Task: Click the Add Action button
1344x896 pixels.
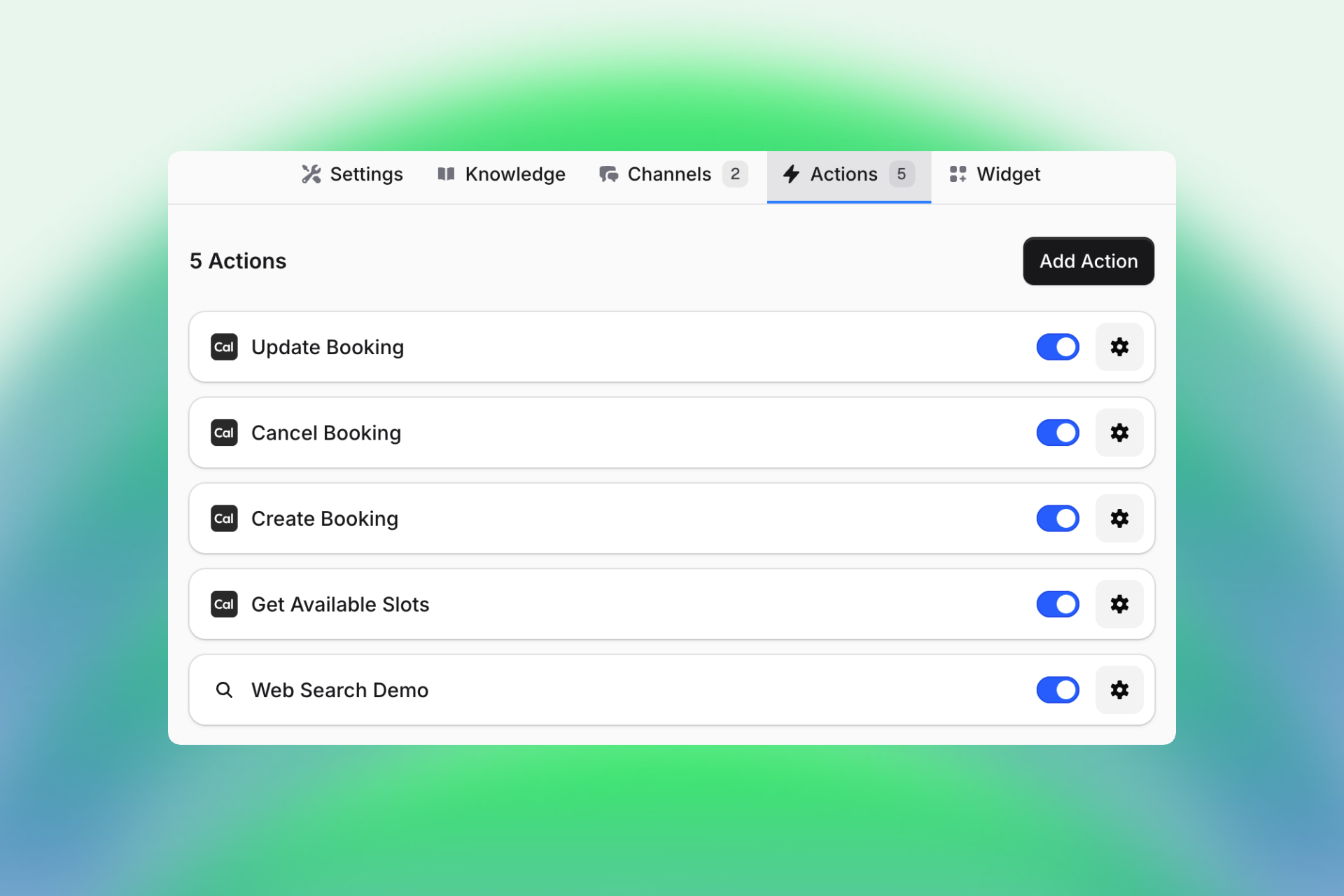Action: pyautogui.click(x=1088, y=261)
